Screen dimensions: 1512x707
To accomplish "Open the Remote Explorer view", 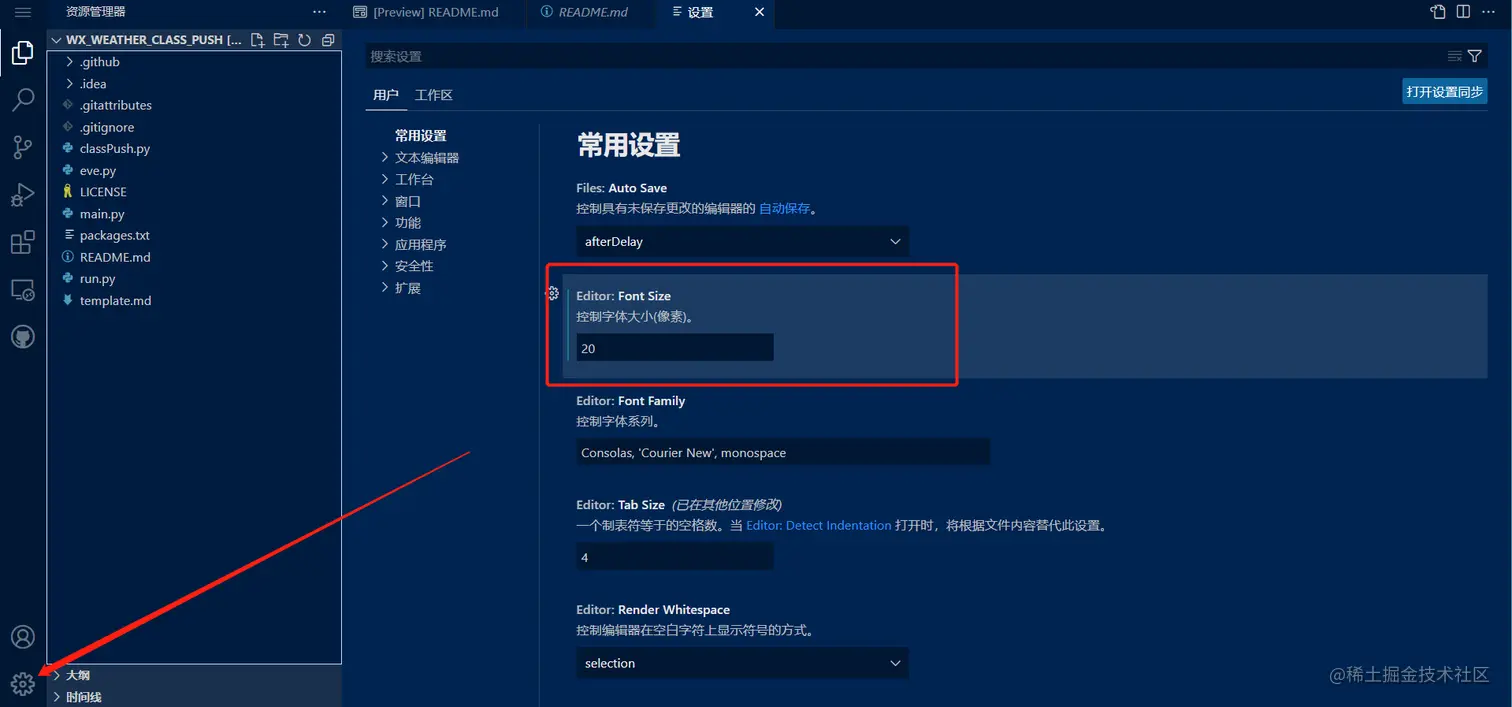I will coord(22,290).
